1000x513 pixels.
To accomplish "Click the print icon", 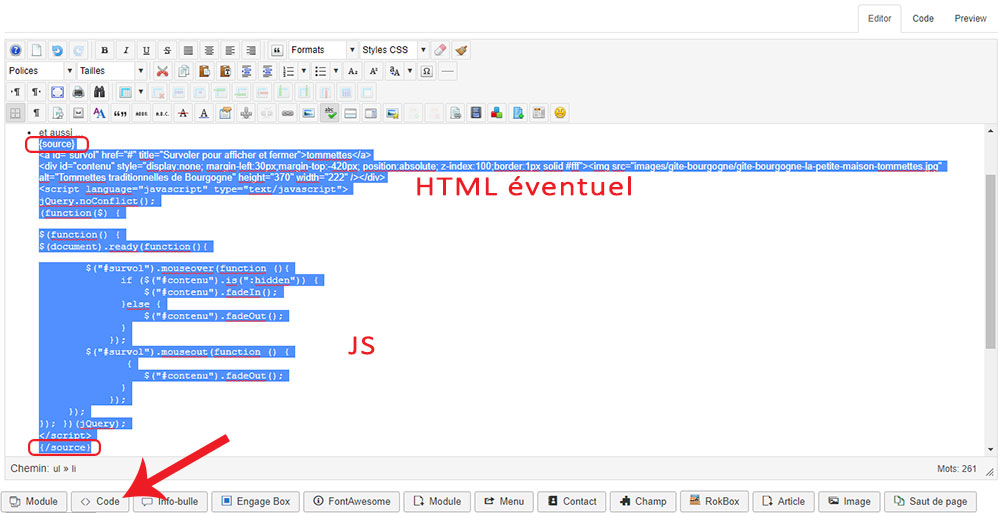I will click(x=78, y=92).
